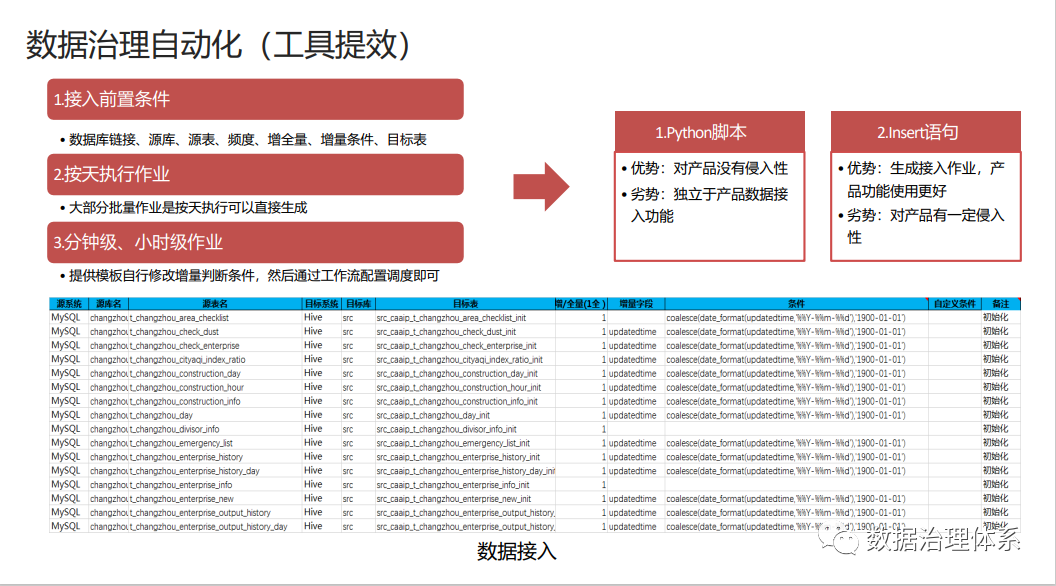Click the coalesce condition in the t_changzhou_day row
The image size is (1056, 586).
786,416
